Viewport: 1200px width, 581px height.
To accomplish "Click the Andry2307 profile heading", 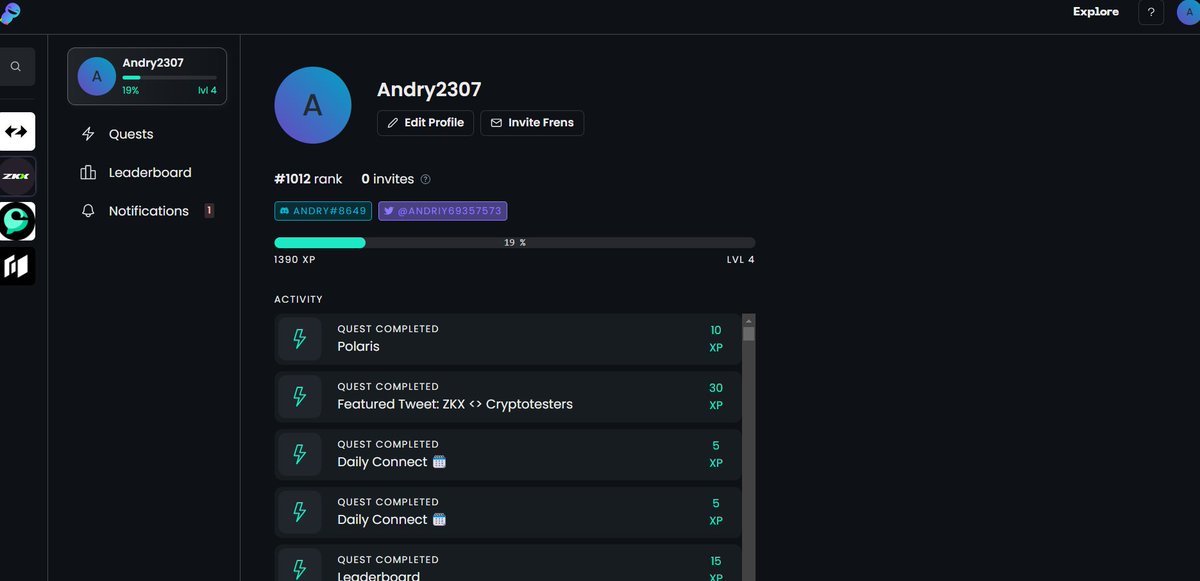I will tap(429, 89).
